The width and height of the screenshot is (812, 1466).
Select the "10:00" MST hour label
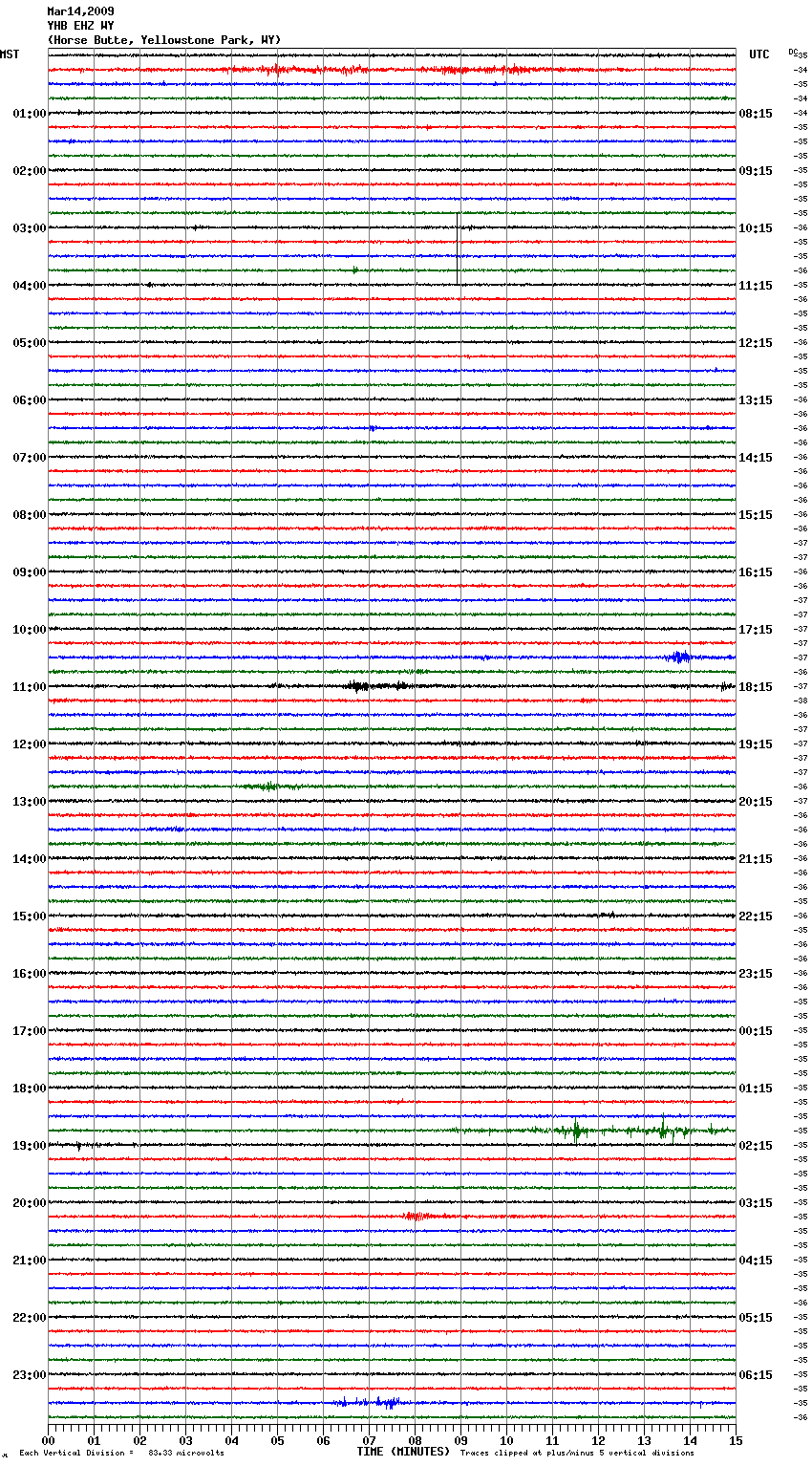(x=30, y=630)
